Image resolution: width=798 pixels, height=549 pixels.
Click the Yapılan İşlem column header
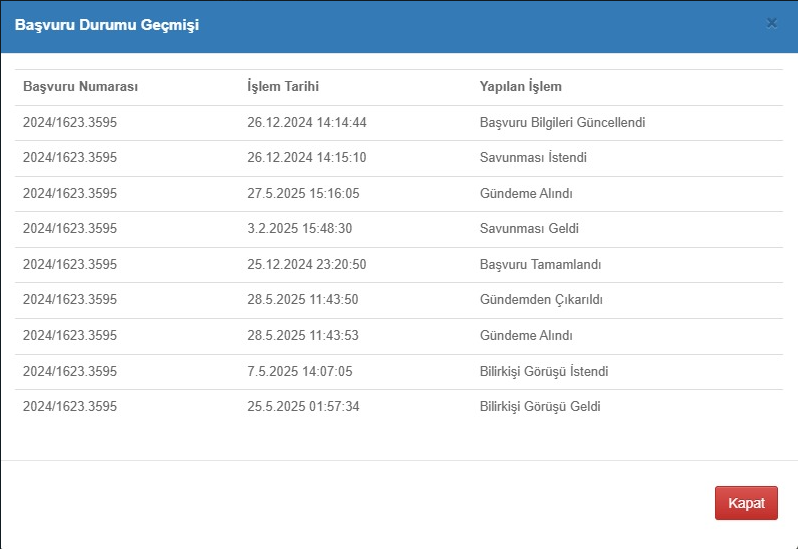(521, 86)
